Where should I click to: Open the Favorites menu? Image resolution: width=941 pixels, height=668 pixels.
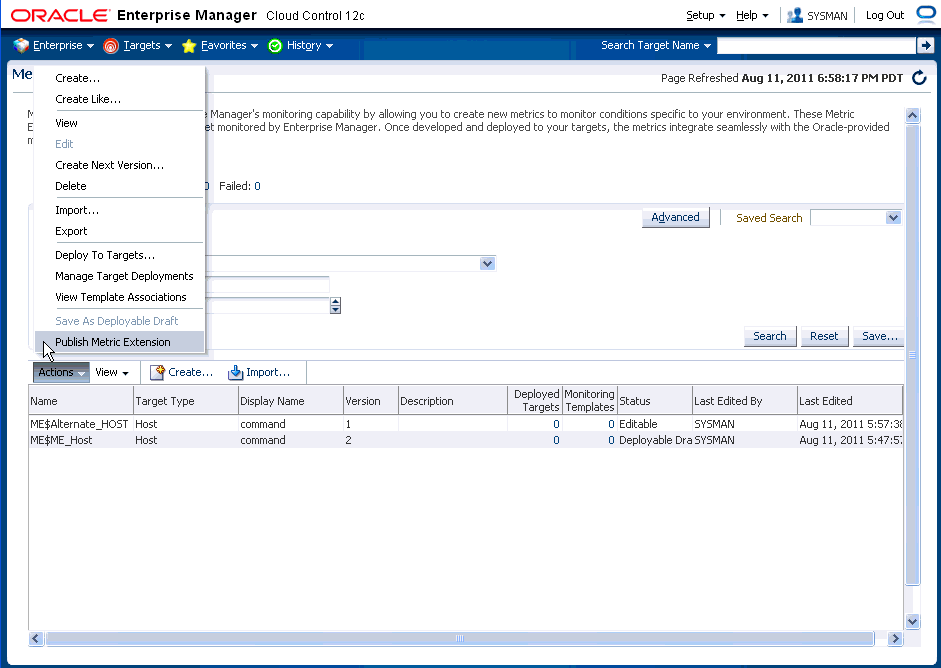229,46
